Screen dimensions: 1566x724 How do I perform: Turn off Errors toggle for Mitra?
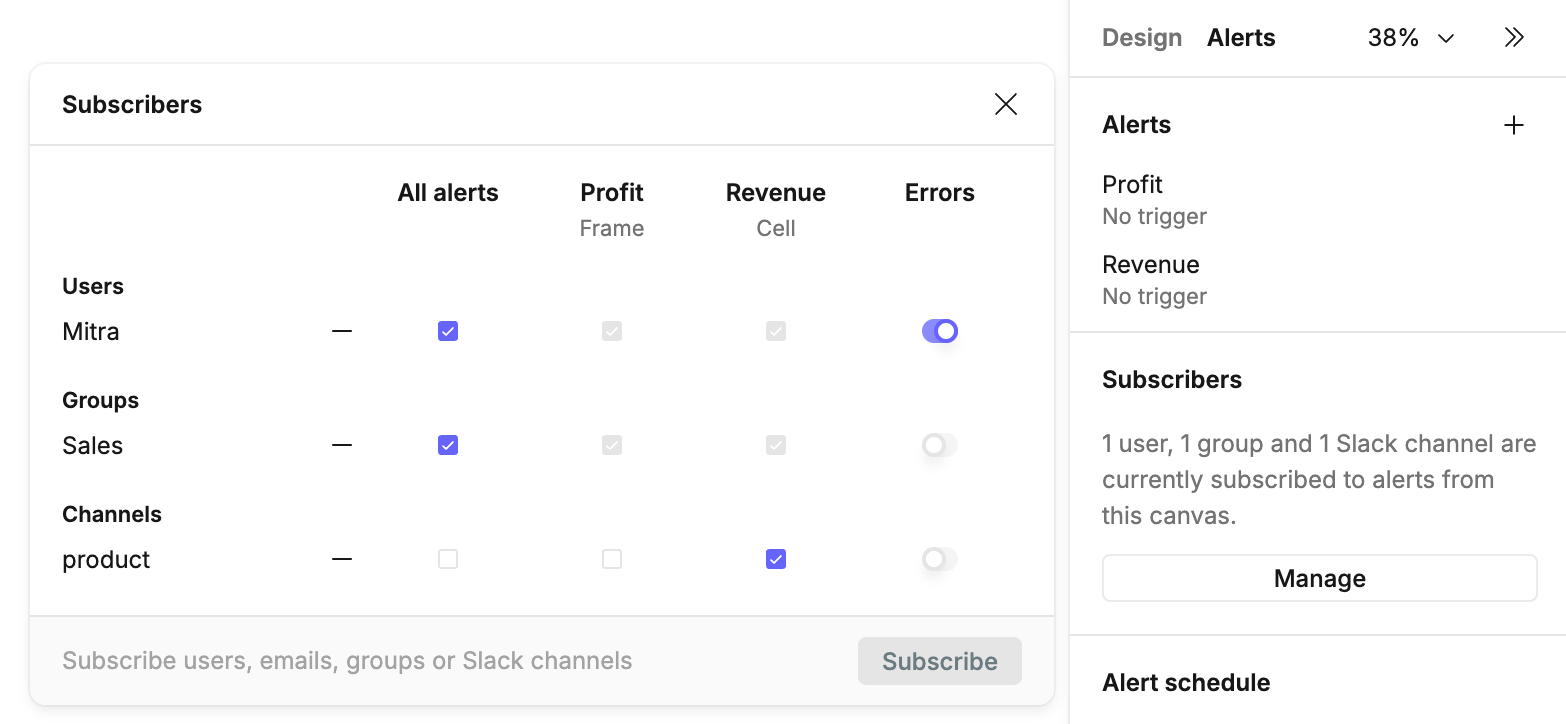tap(940, 331)
